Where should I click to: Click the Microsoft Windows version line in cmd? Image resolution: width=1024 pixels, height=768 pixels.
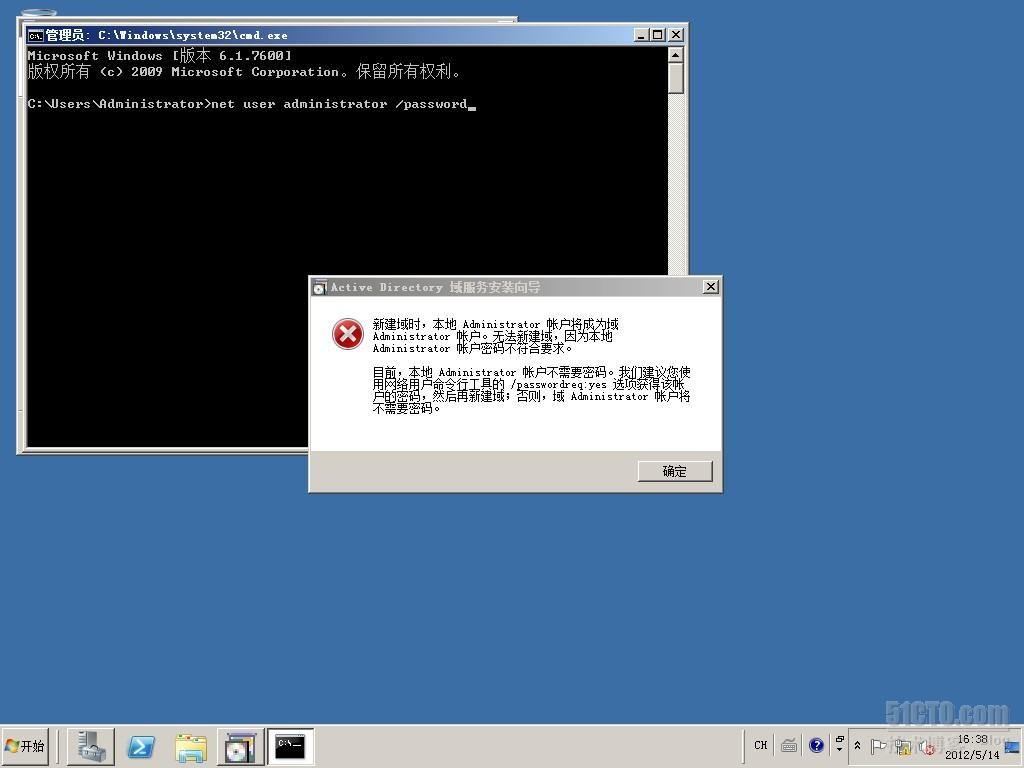pos(160,56)
